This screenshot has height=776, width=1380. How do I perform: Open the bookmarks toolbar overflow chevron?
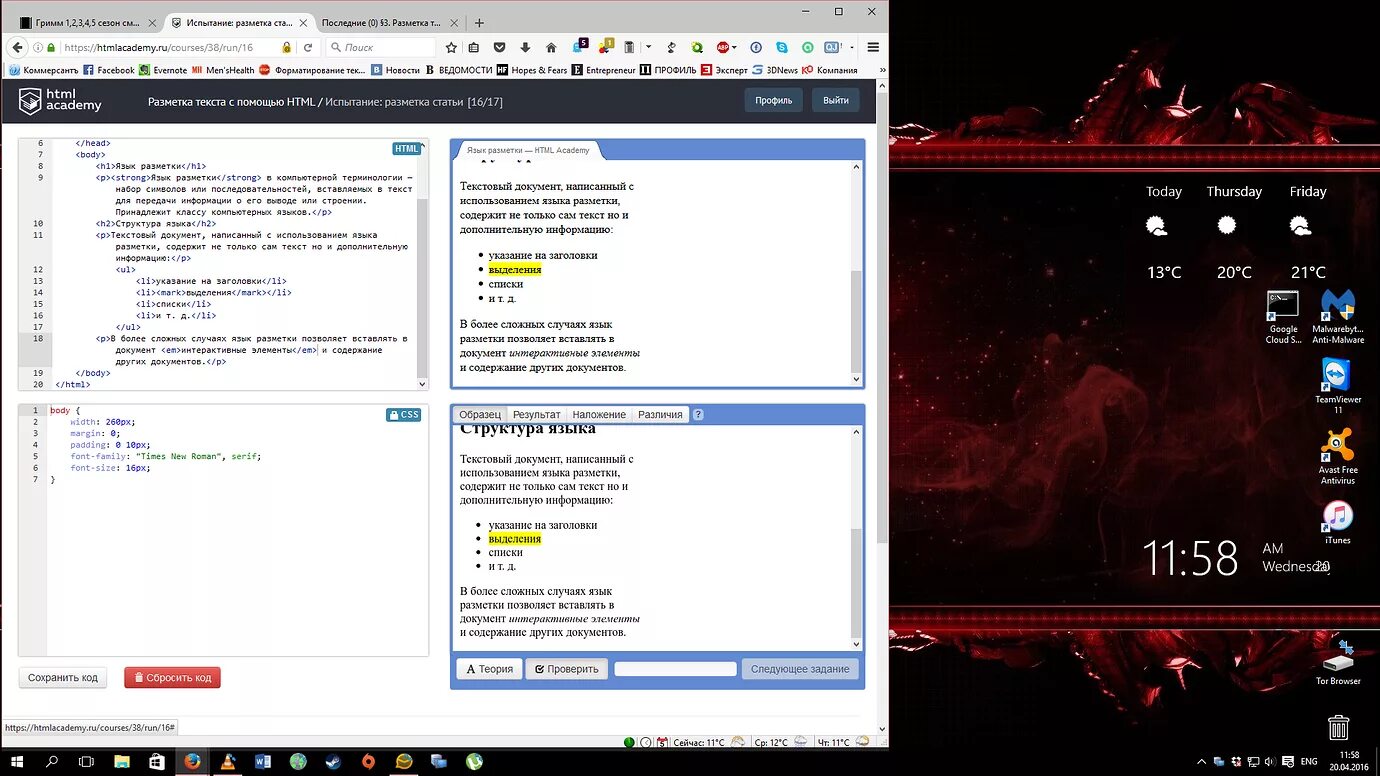point(883,70)
